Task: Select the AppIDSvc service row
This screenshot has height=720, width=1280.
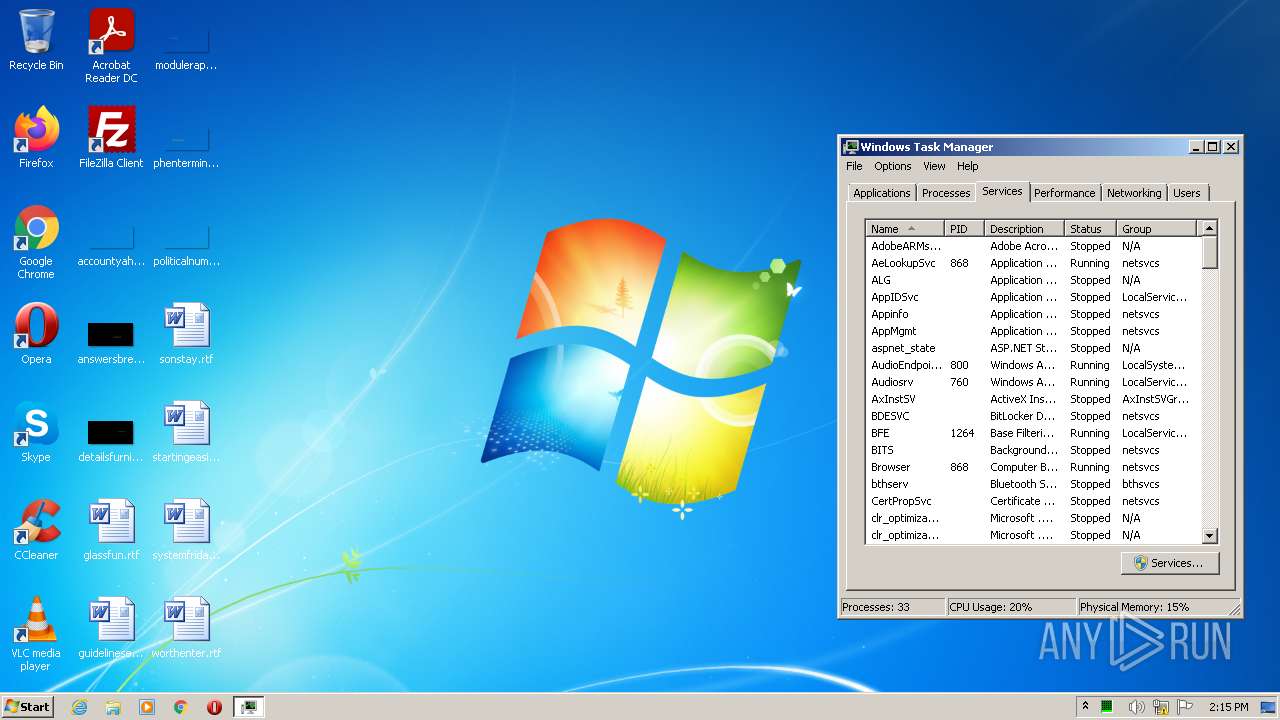Action: point(1032,297)
